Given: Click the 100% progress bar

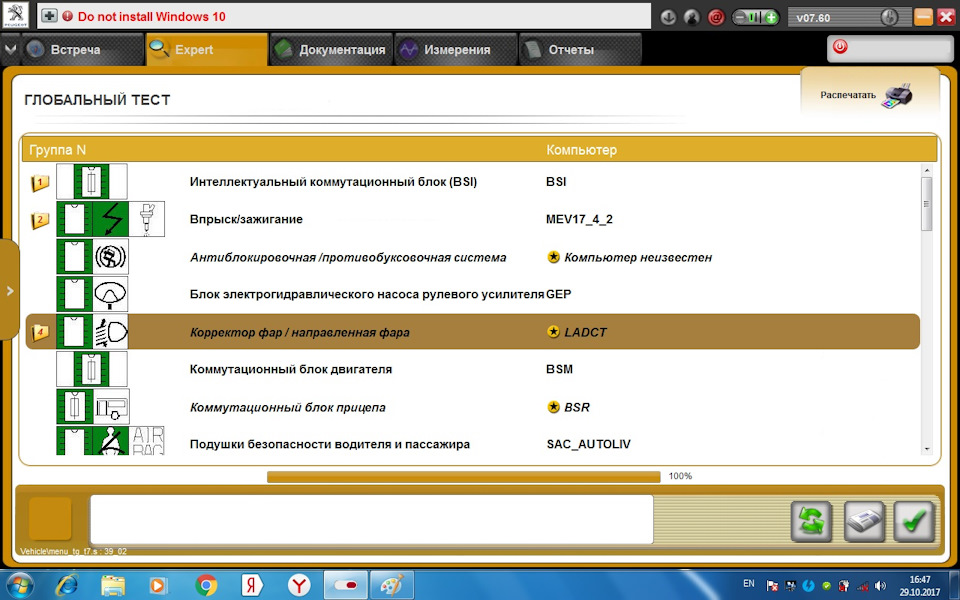Looking at the screenshot, I should click(x=463, y=476).
